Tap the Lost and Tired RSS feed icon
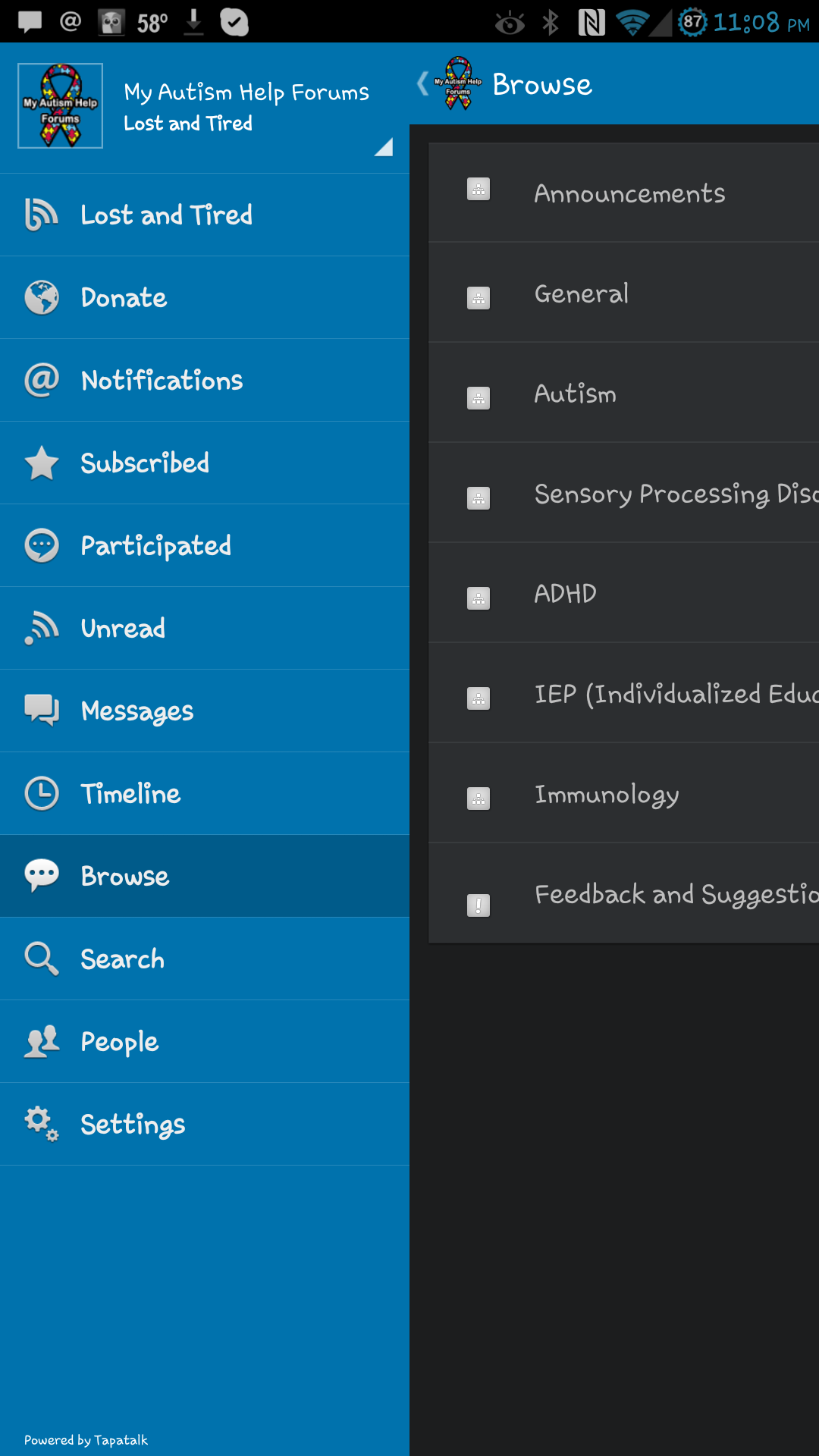819x1456 pixels. click(41, 215)
